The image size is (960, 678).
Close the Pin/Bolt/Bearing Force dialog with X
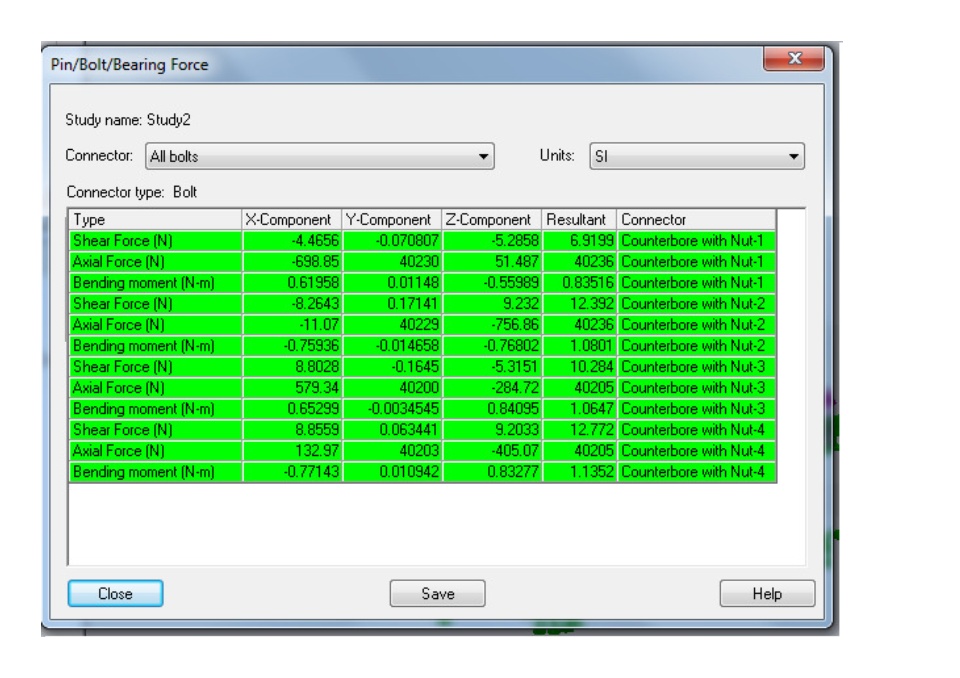[x=793, y=58]
